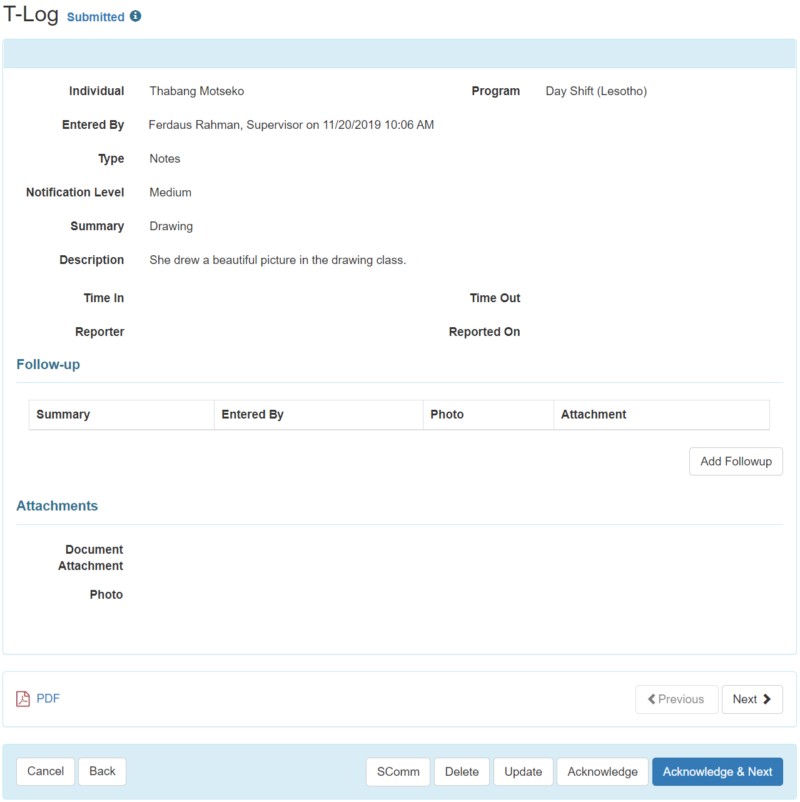Click the Next navigation button

[752, 699]
